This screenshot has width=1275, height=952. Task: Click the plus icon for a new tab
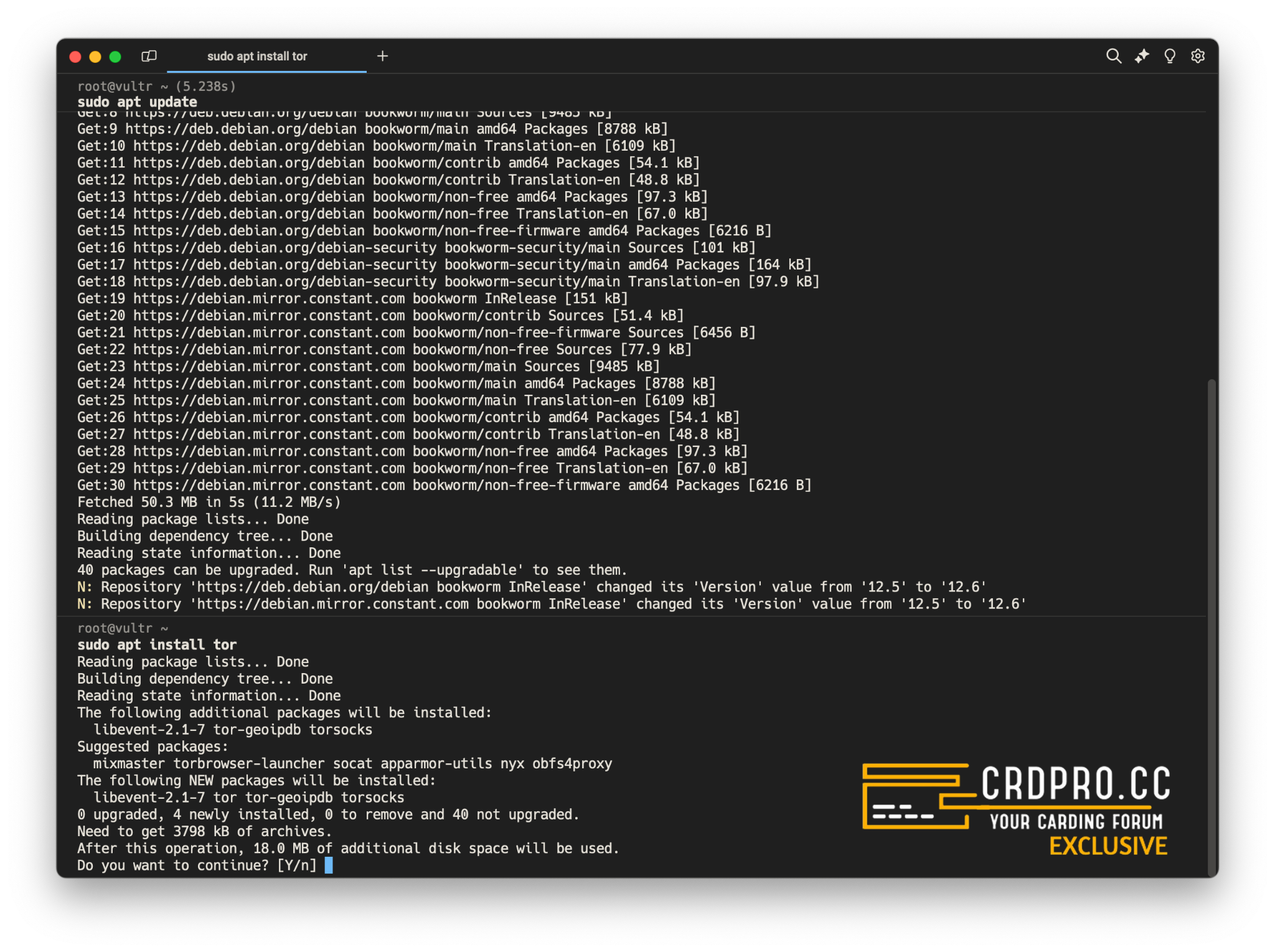(382, 56)
